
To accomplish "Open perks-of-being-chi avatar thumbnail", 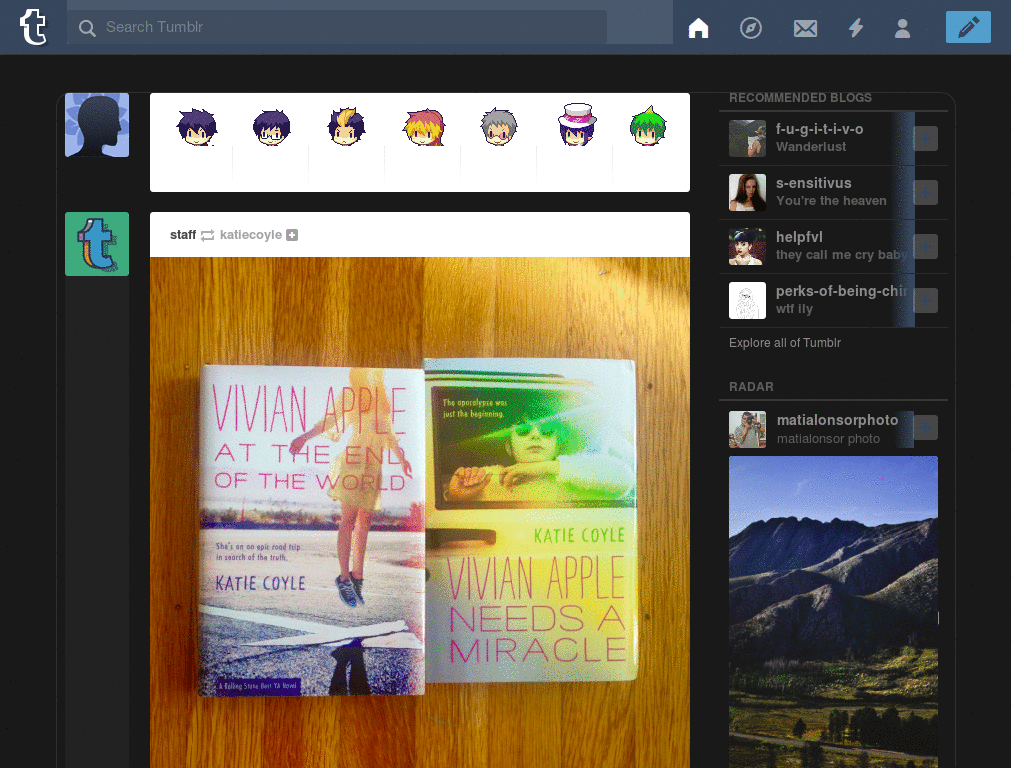I will (747, 300).
